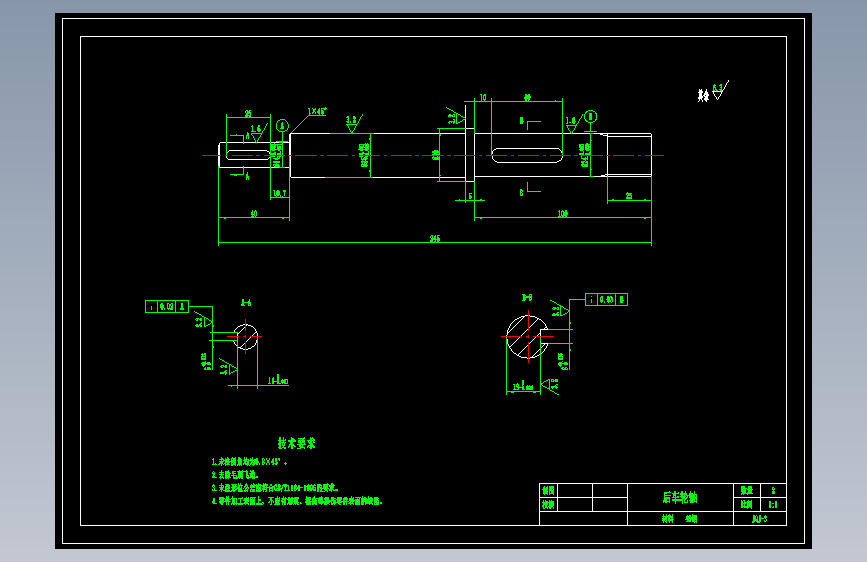The image size is (867, 562).
Task: Pick the hatched large circular cross-section
Action: pos(527,336)
